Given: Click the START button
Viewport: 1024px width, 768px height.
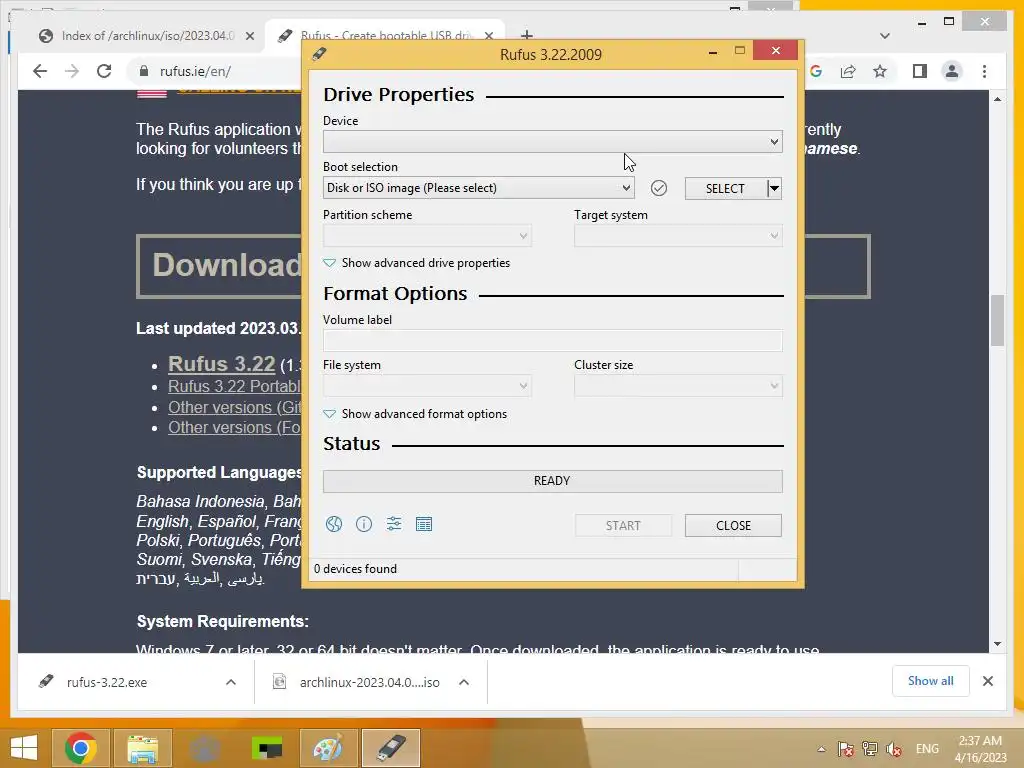Looking at the screenshot, I should 623,526.
